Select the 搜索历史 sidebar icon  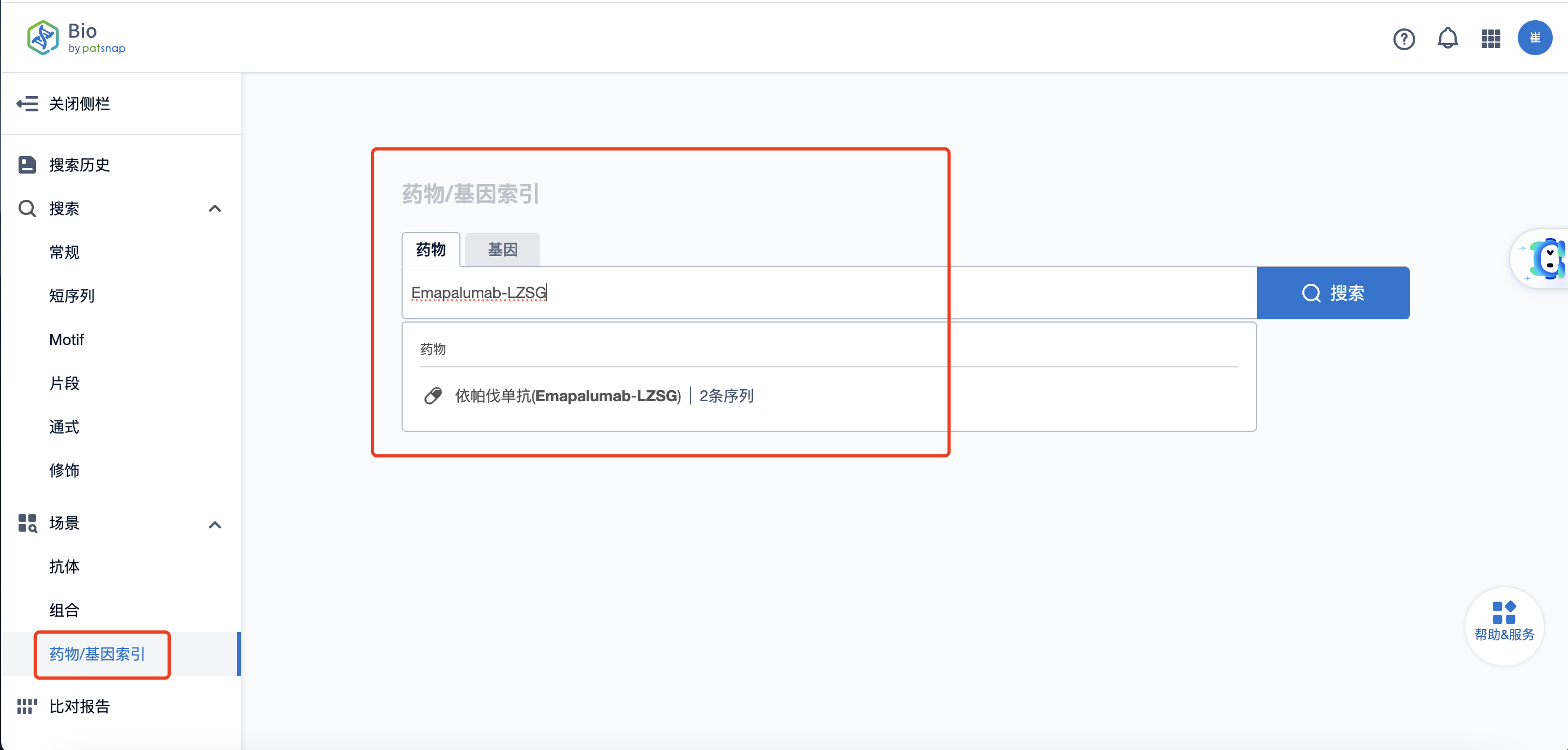coord(26,164)
